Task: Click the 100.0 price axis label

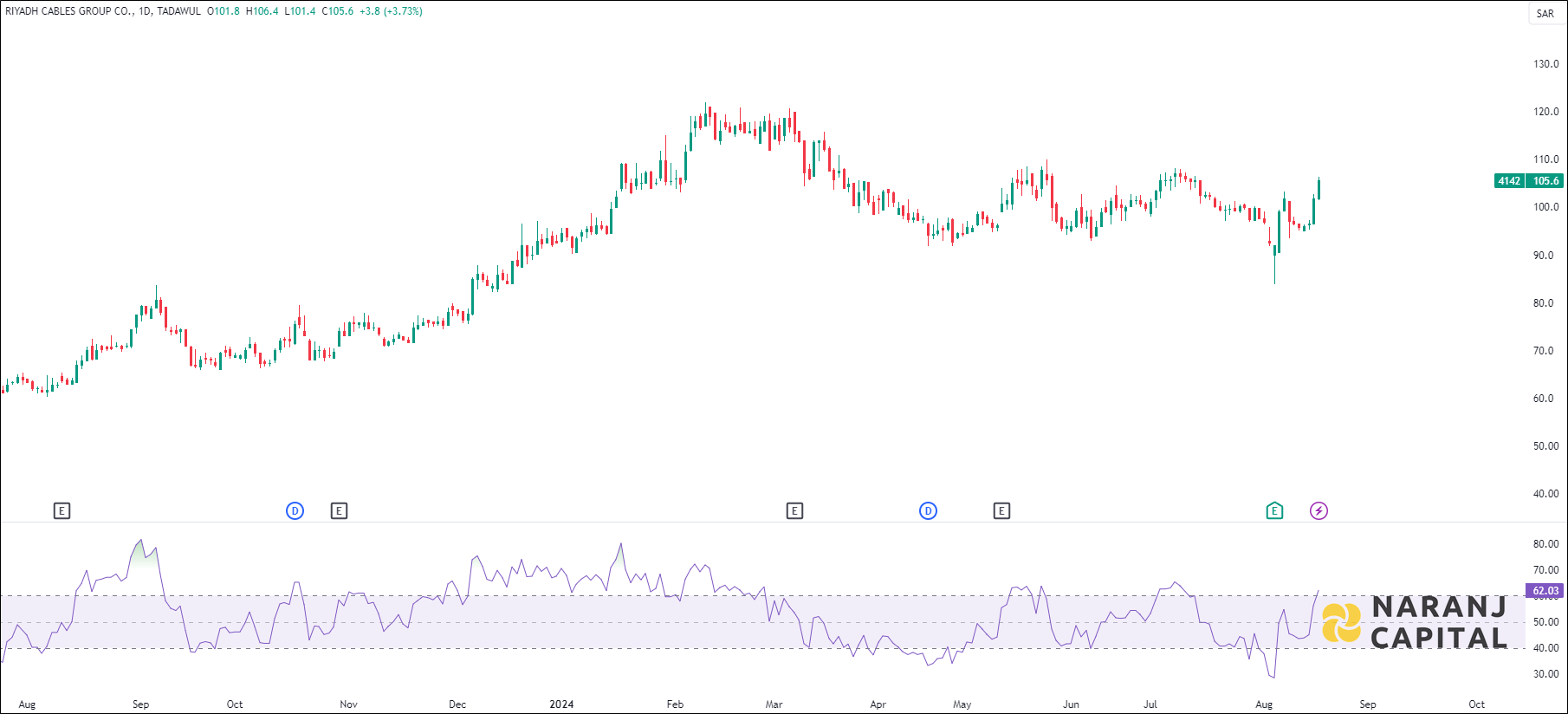Action: point(1546,207)
